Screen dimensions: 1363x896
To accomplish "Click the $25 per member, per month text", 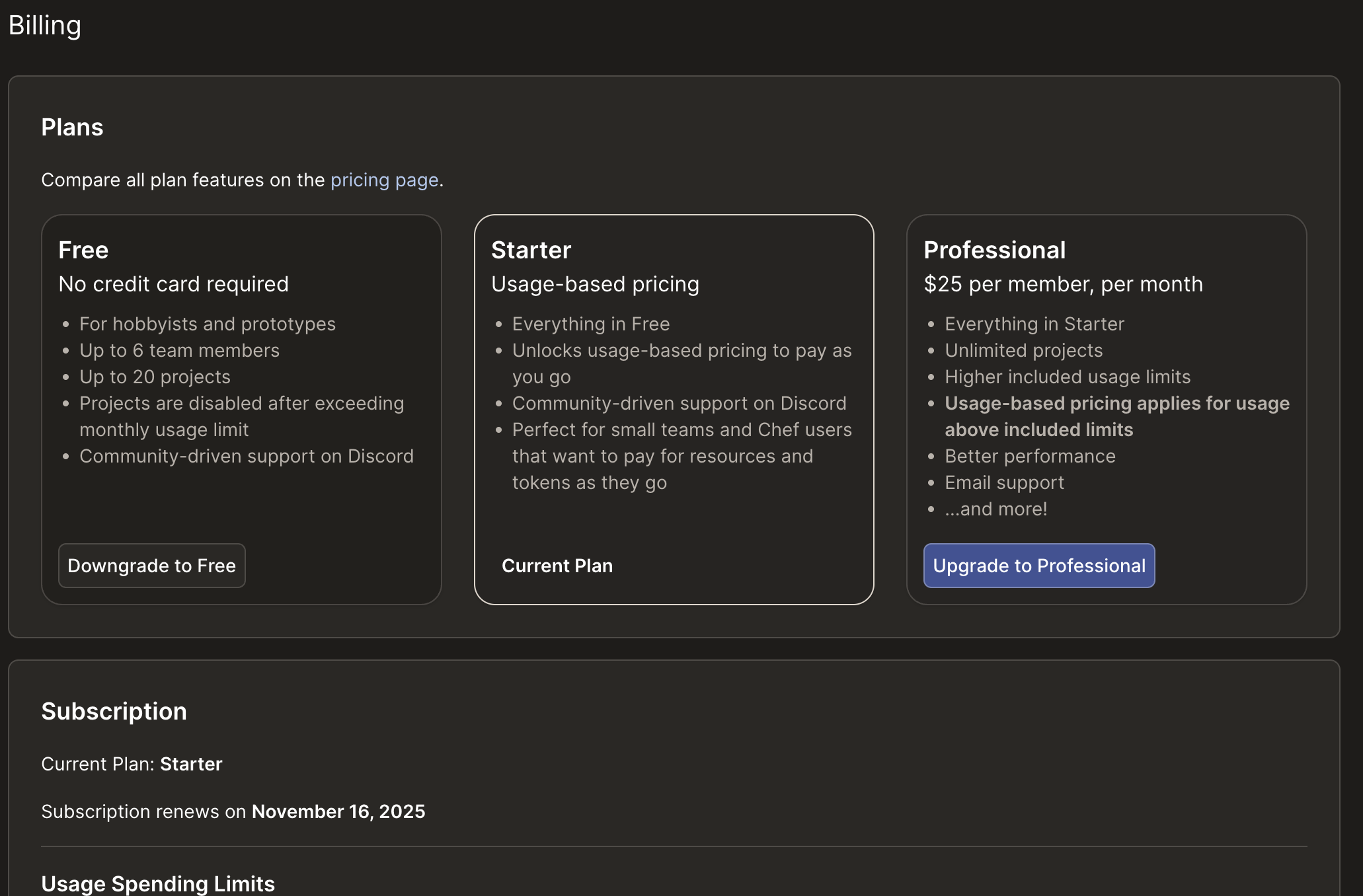I will tap(1063, 284).
